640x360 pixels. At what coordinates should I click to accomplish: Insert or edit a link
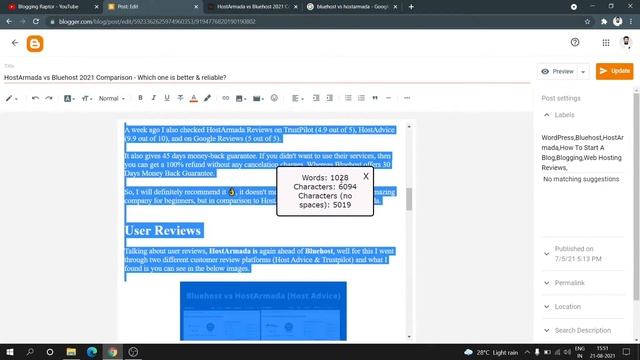[225, 98]
